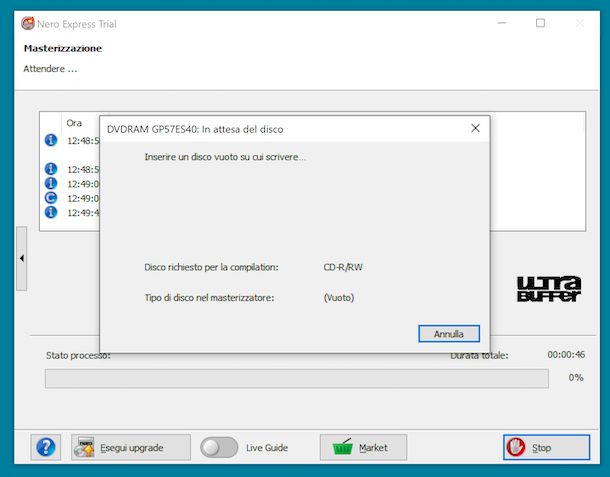Image resolution: width=610 pixels, height=477 pixels.
Task: Click the info icon for 12:48:5 first log row
Action: 51,140
